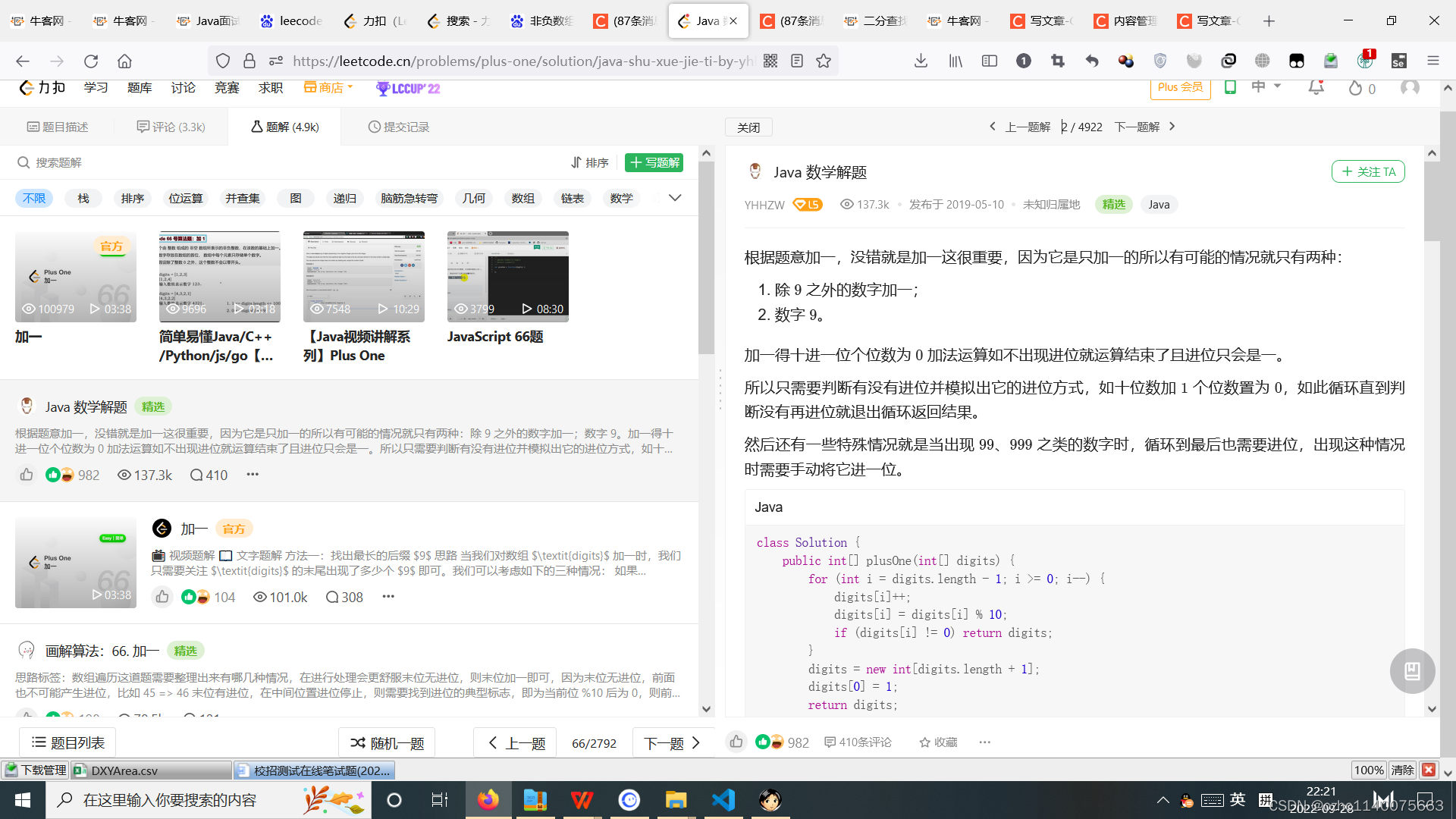Reload the page with the refresh icon
1456x819 pixels.
tap(91, 61)
